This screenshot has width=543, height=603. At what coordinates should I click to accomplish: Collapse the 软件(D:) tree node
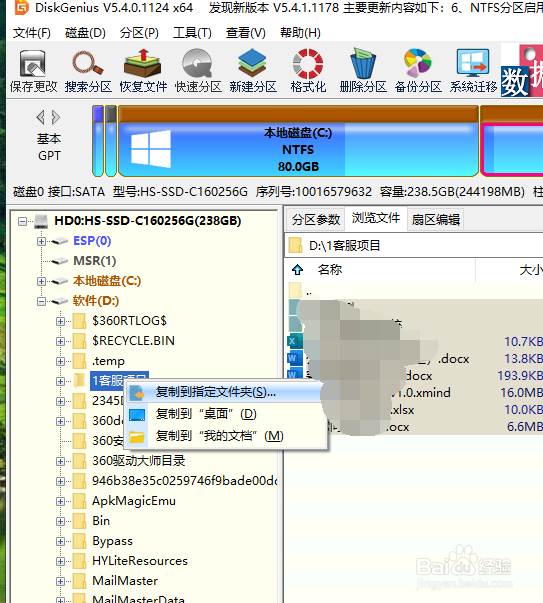[41, 301]
